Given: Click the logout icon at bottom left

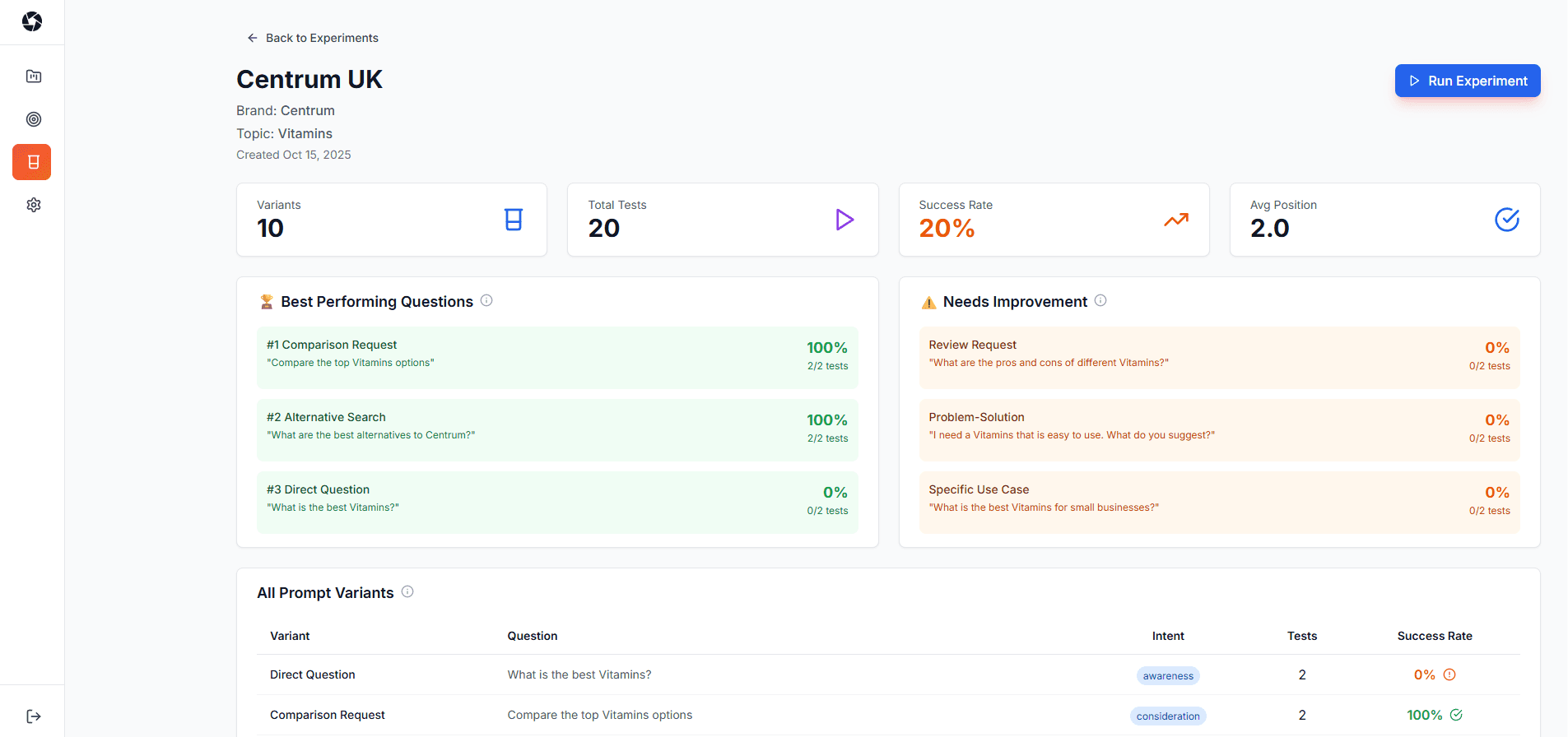Looking at the screenshot, I should 33,716.
